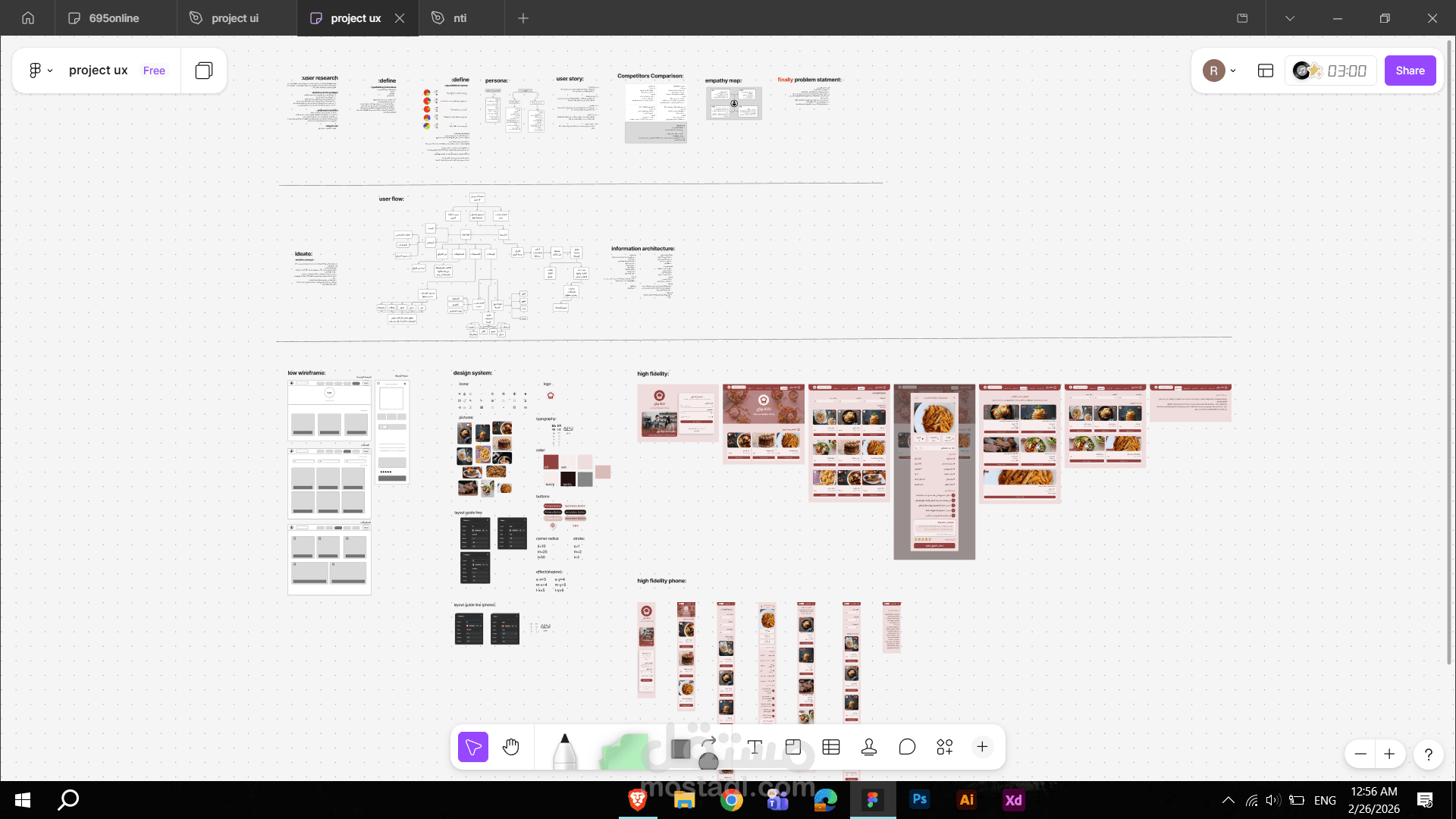Open the Stamp tool

[x=869, y=748]
